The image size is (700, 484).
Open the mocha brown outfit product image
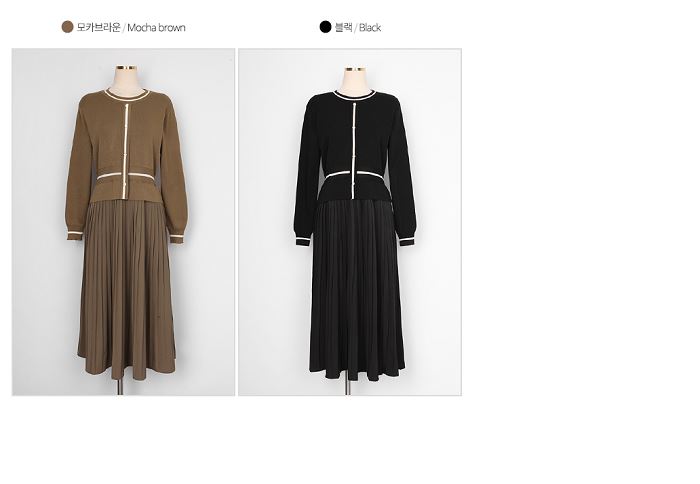(123, 222)
